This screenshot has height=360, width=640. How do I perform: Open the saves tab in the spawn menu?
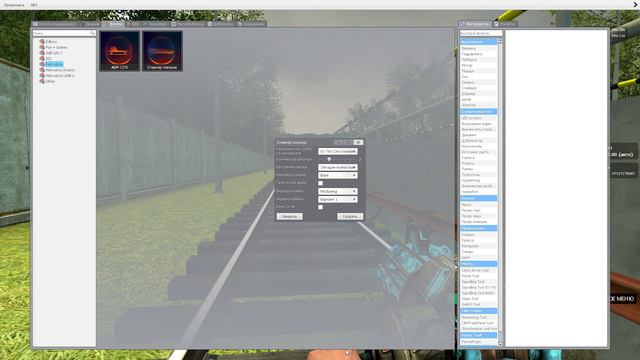(x=251, y=24)
